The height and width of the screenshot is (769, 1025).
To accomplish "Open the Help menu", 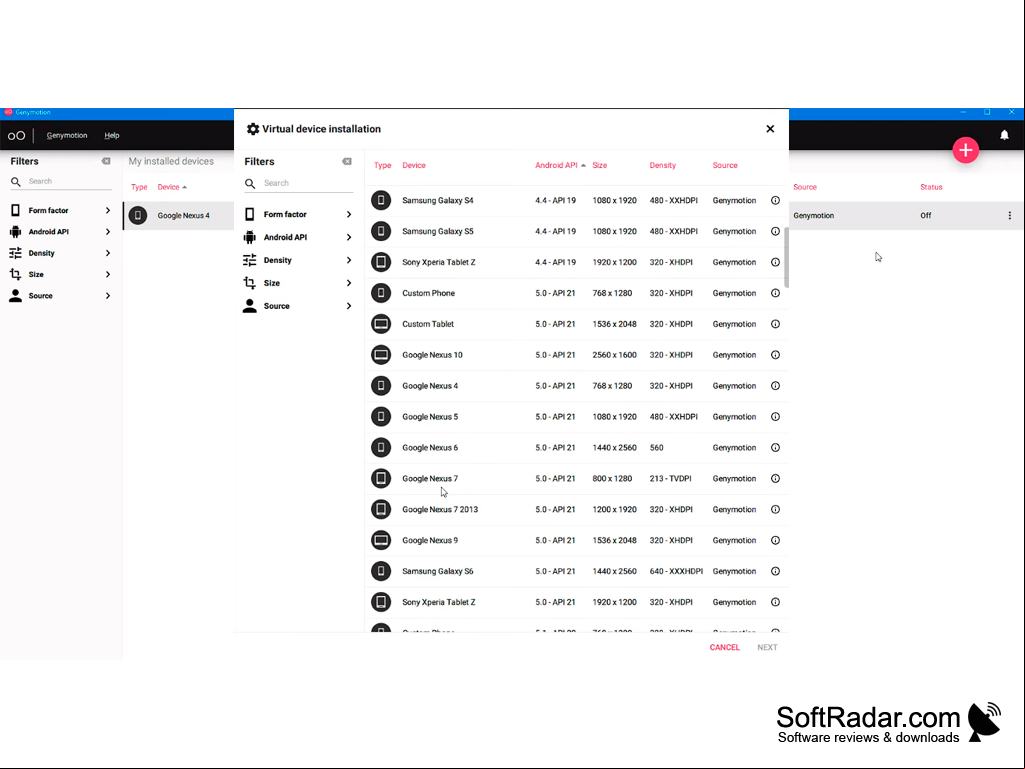I will [112, 135].
